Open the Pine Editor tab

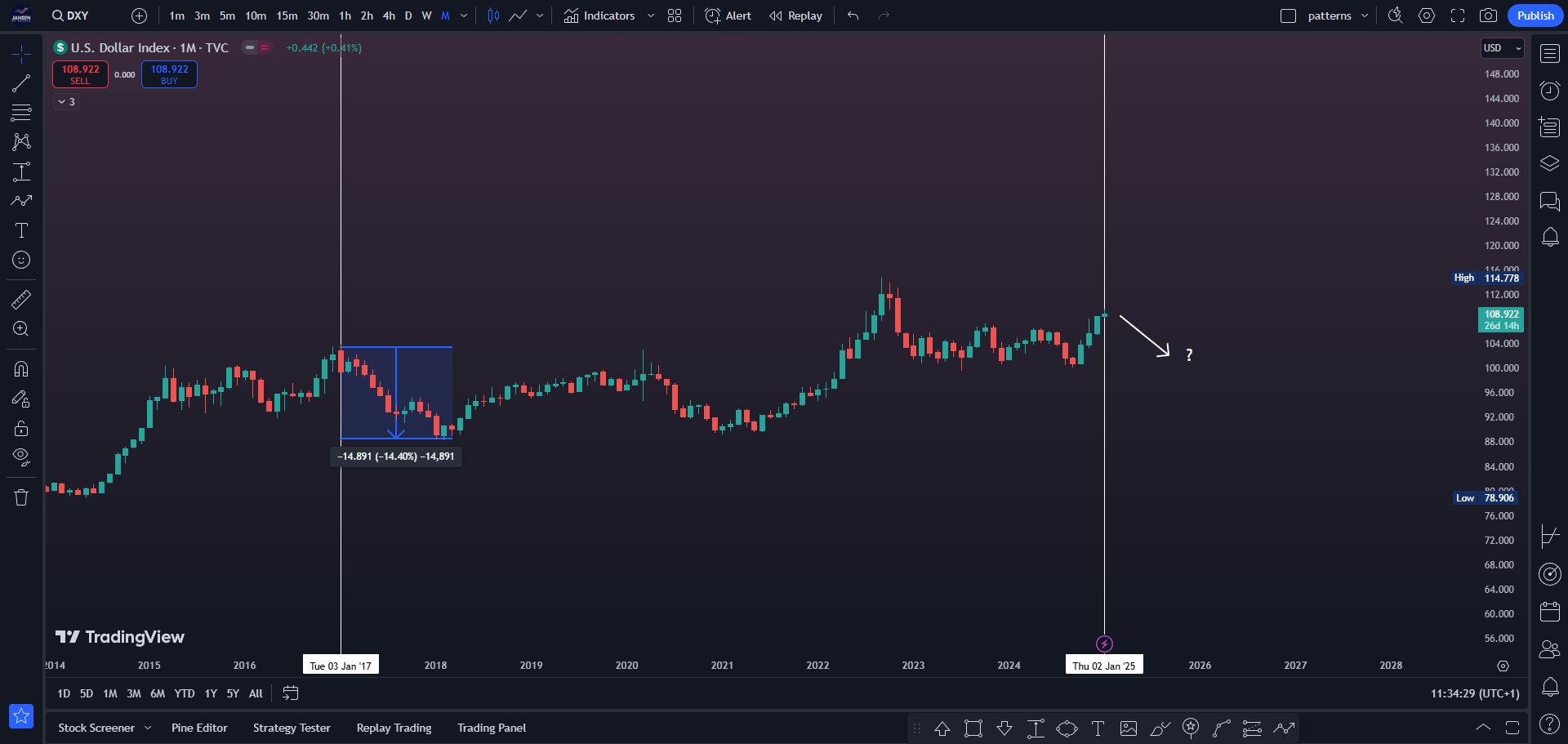pos(199,728)
